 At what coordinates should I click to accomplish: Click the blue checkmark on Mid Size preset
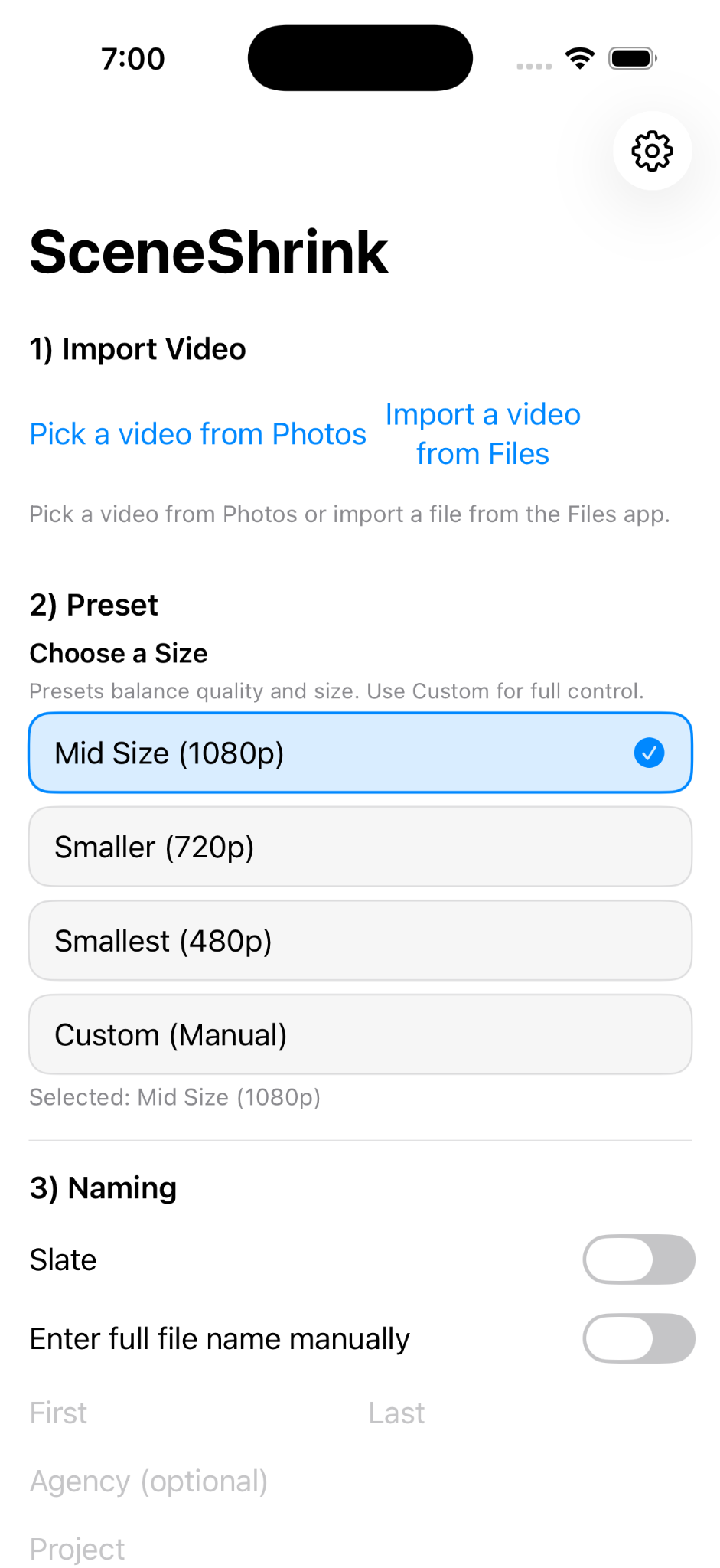[648, 753]
